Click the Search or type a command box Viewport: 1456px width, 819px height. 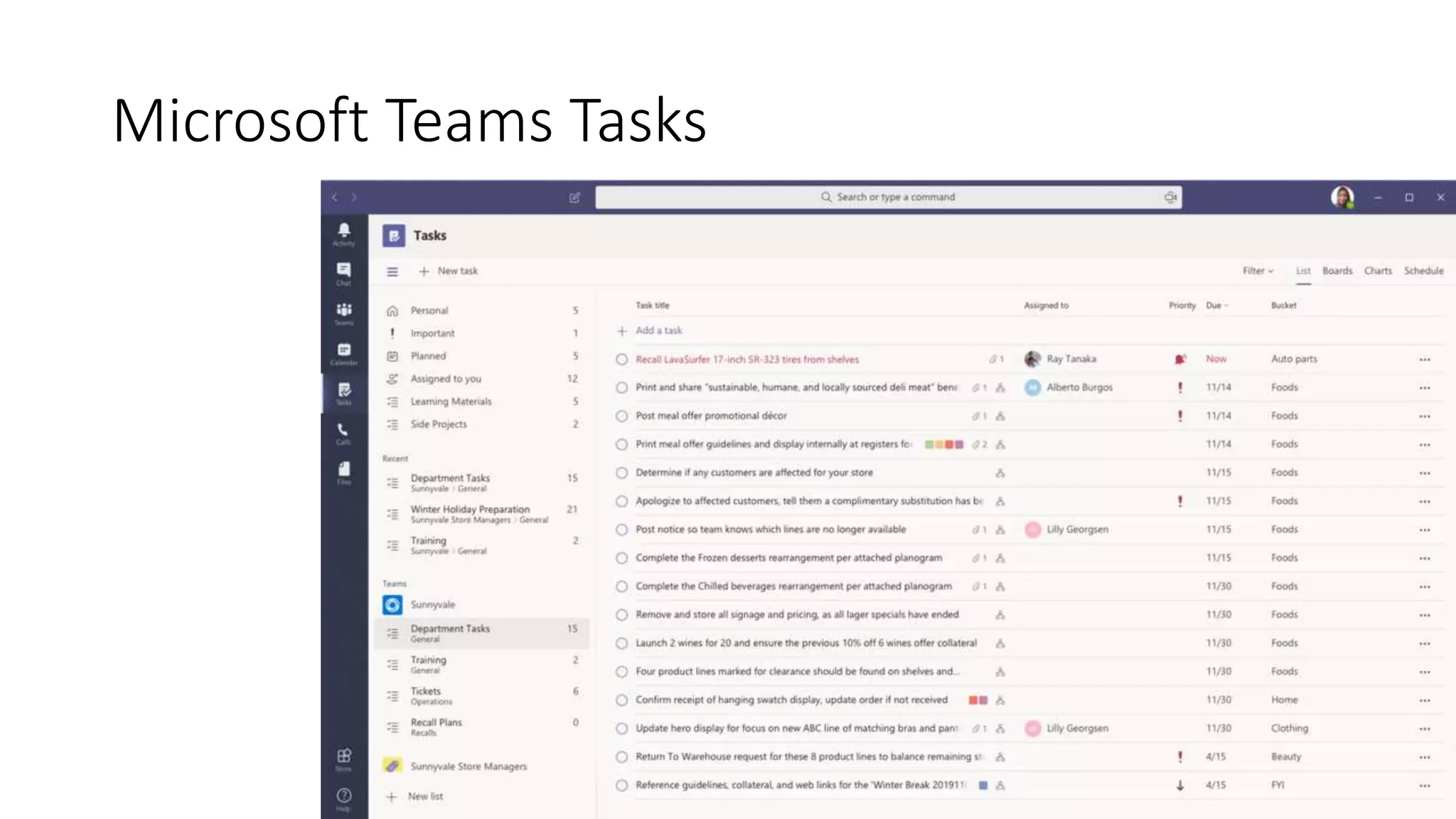click(x=889, y=197)
